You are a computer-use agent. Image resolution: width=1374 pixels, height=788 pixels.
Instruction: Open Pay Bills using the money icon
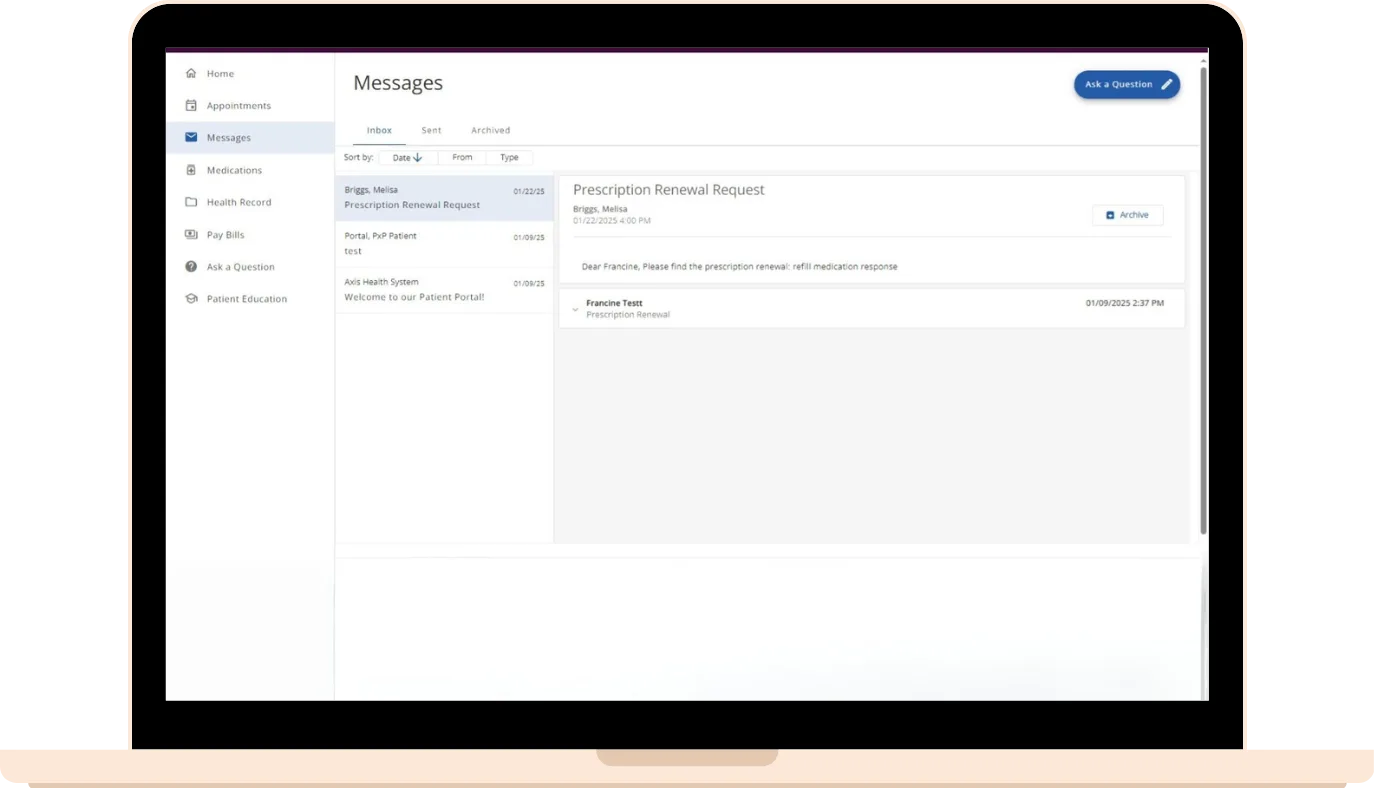(x=191, y=235)
